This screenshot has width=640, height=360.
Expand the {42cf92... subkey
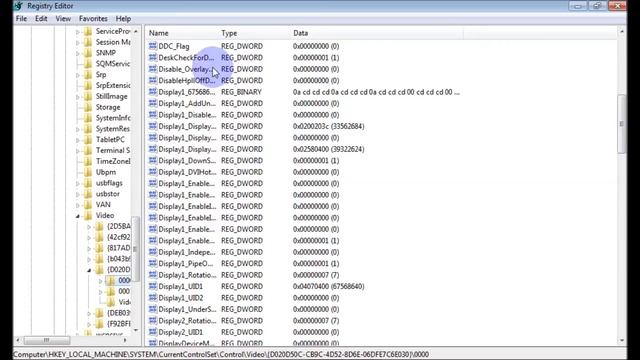89,237
